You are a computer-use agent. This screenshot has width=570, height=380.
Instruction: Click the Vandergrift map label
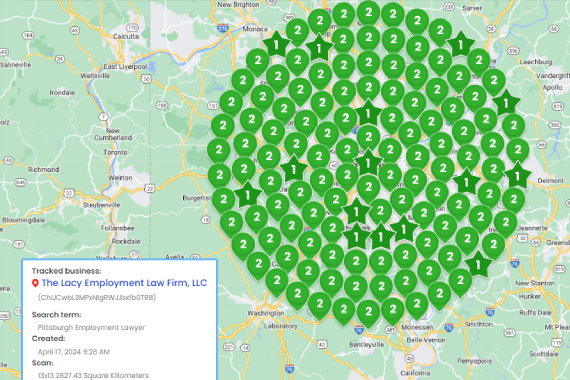tap(553, 76)
